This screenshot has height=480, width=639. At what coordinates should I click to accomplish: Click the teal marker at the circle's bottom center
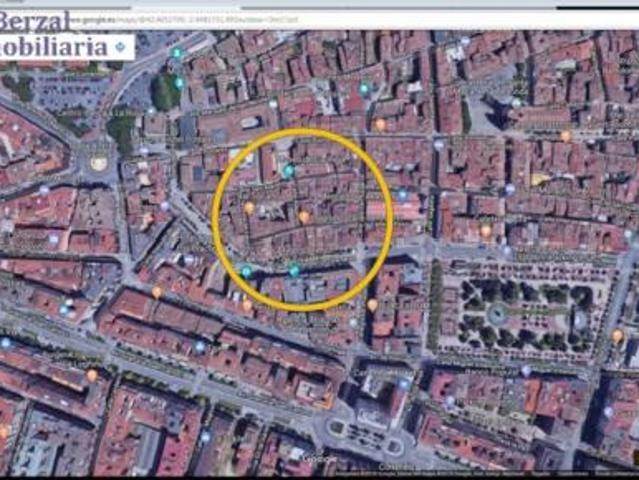coord(294,270)
